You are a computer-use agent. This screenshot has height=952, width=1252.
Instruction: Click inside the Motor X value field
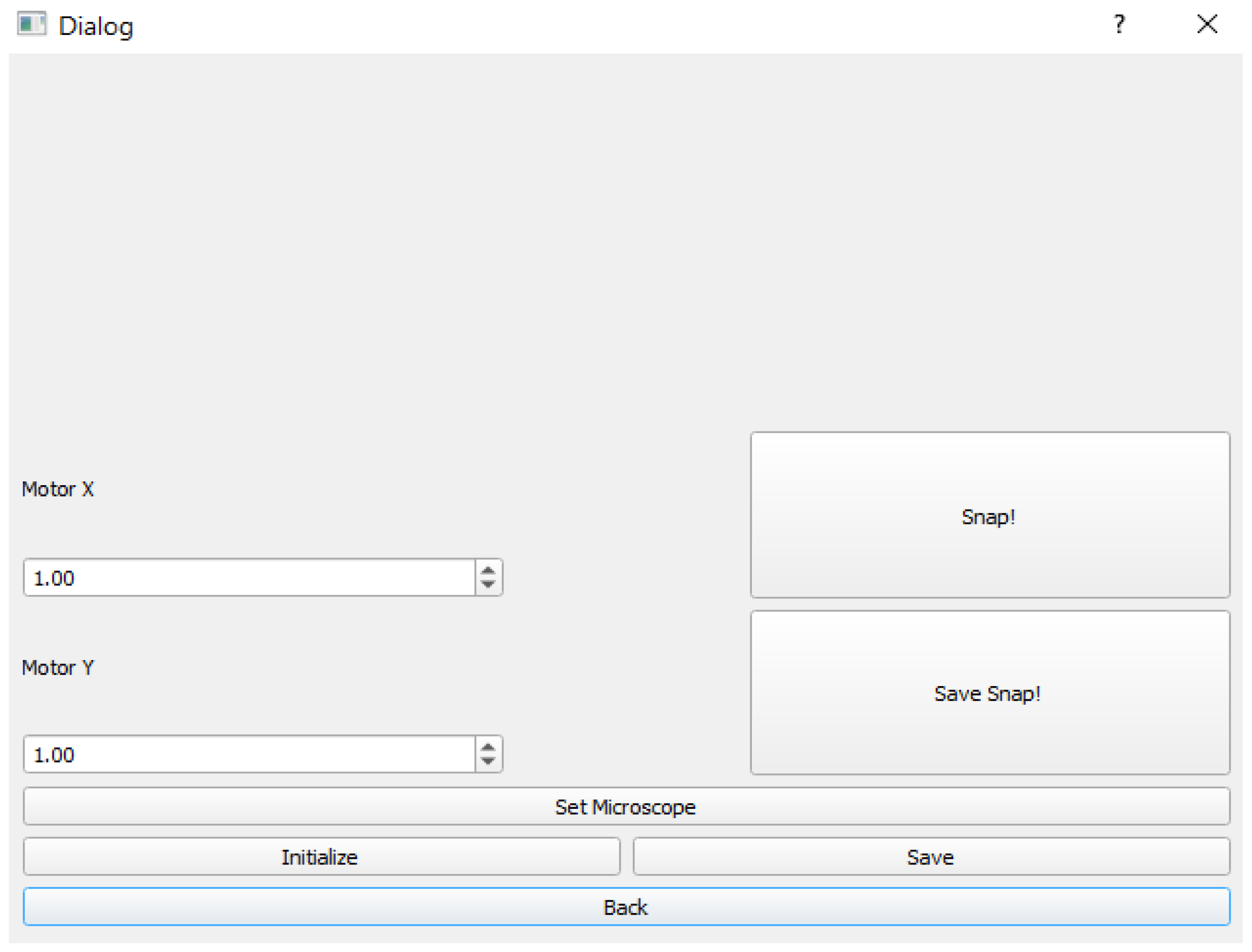coord(249,577)
